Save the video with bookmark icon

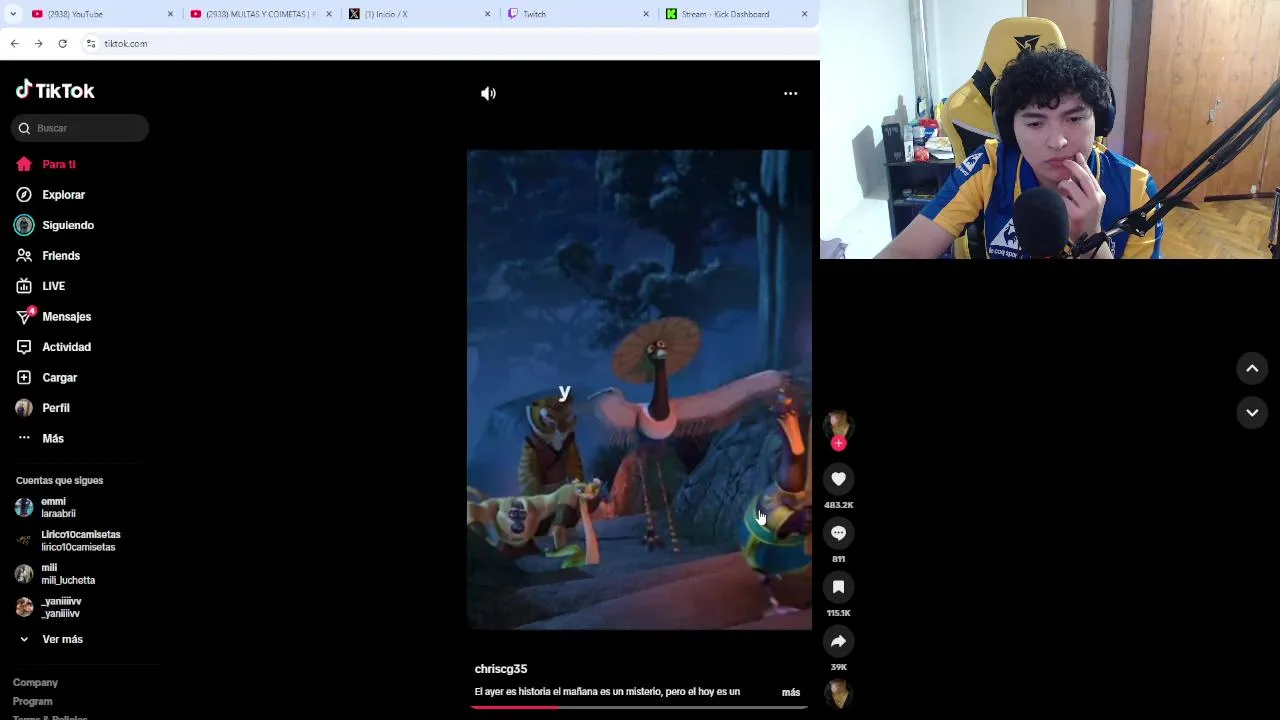[838, 587]
